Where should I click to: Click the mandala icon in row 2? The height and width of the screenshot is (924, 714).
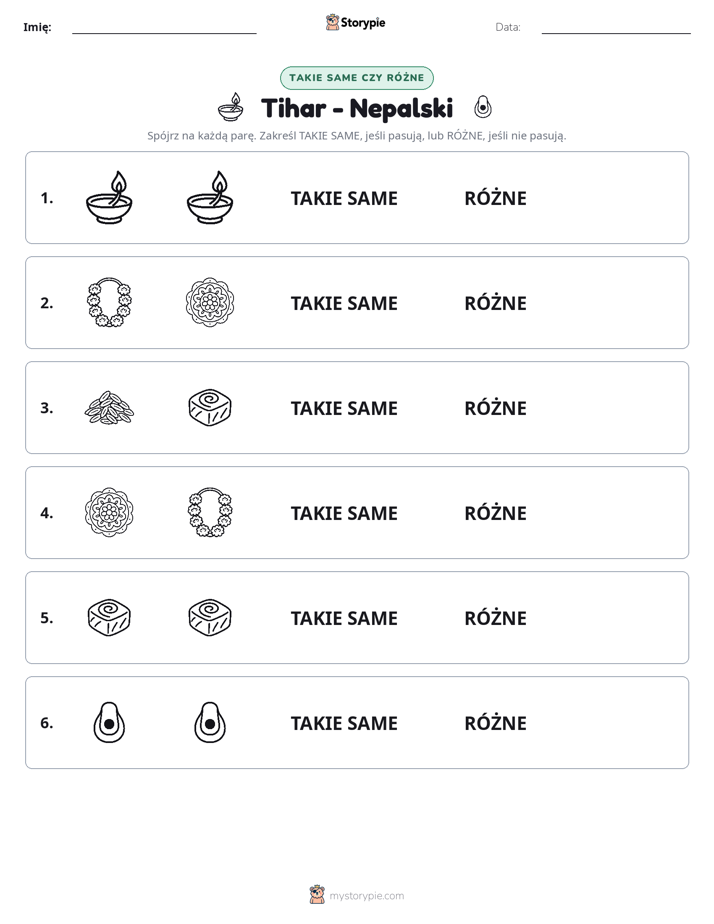(210, 302)
